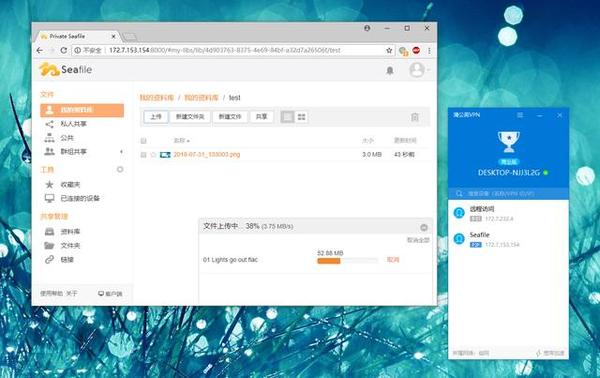Click the VPN device search field

pyautogui.click(x=508, y=194)
